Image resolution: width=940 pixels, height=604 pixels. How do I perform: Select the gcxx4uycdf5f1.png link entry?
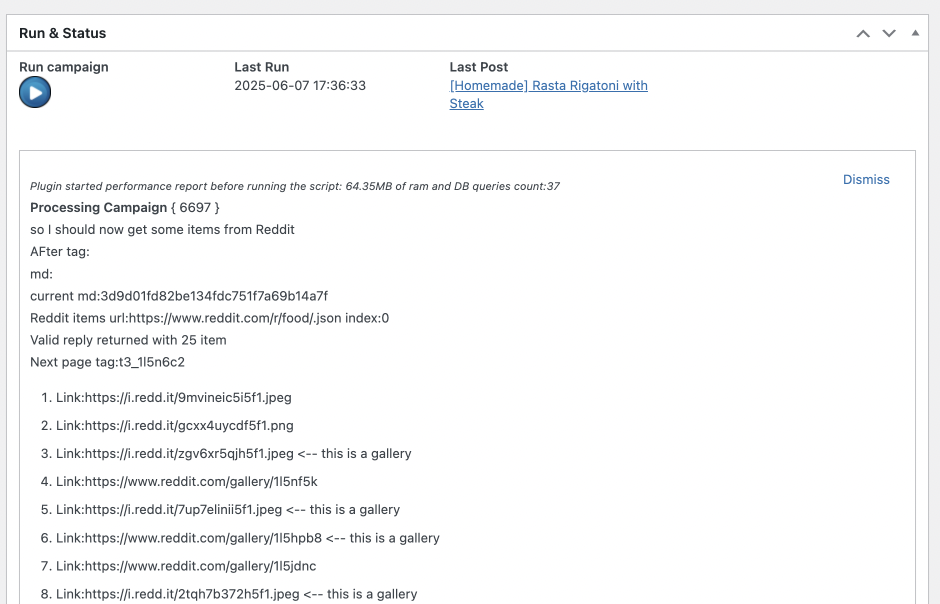pos(174,425)
